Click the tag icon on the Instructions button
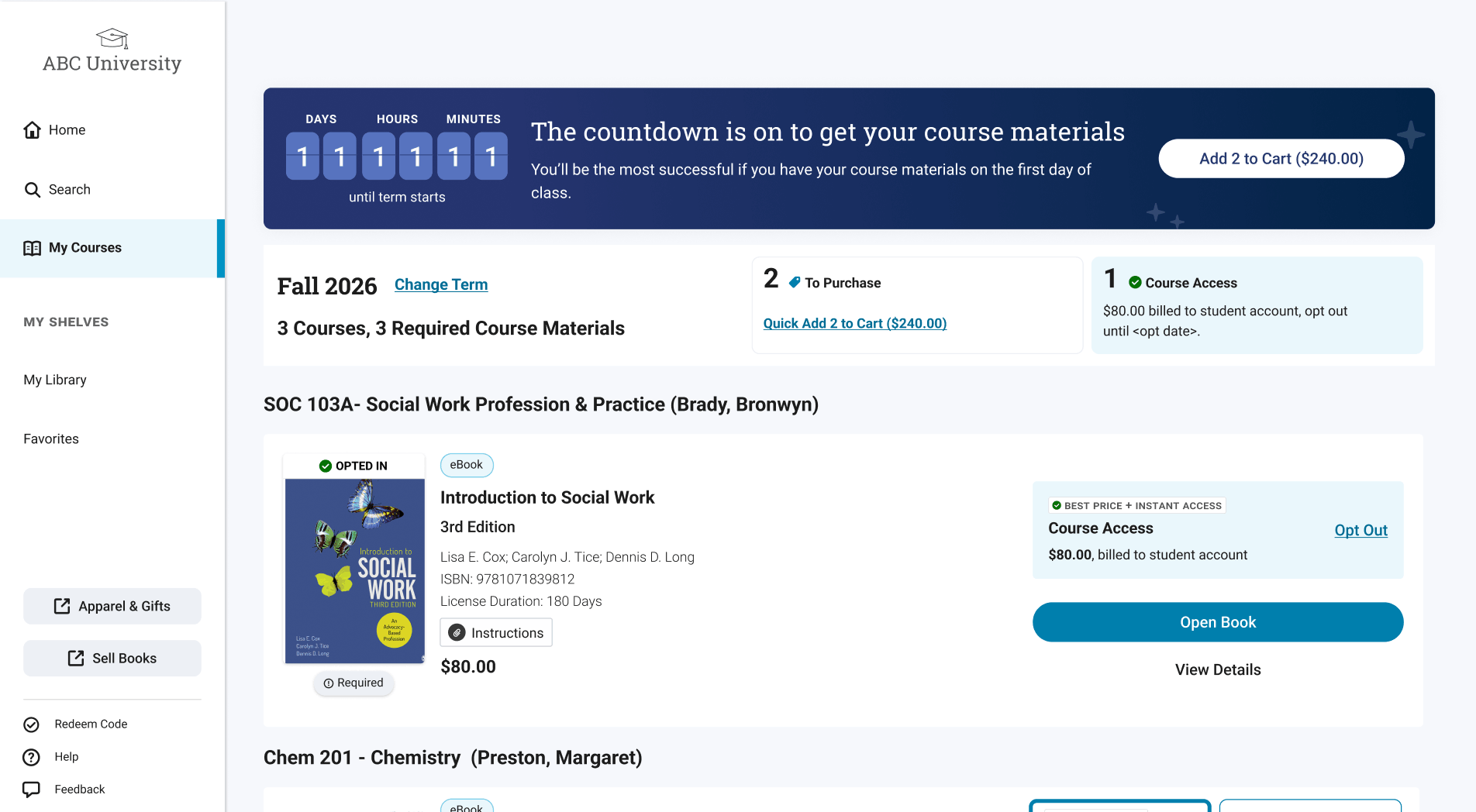The height and width of the screenshot is (812, 1476). [x=457, y=632]
